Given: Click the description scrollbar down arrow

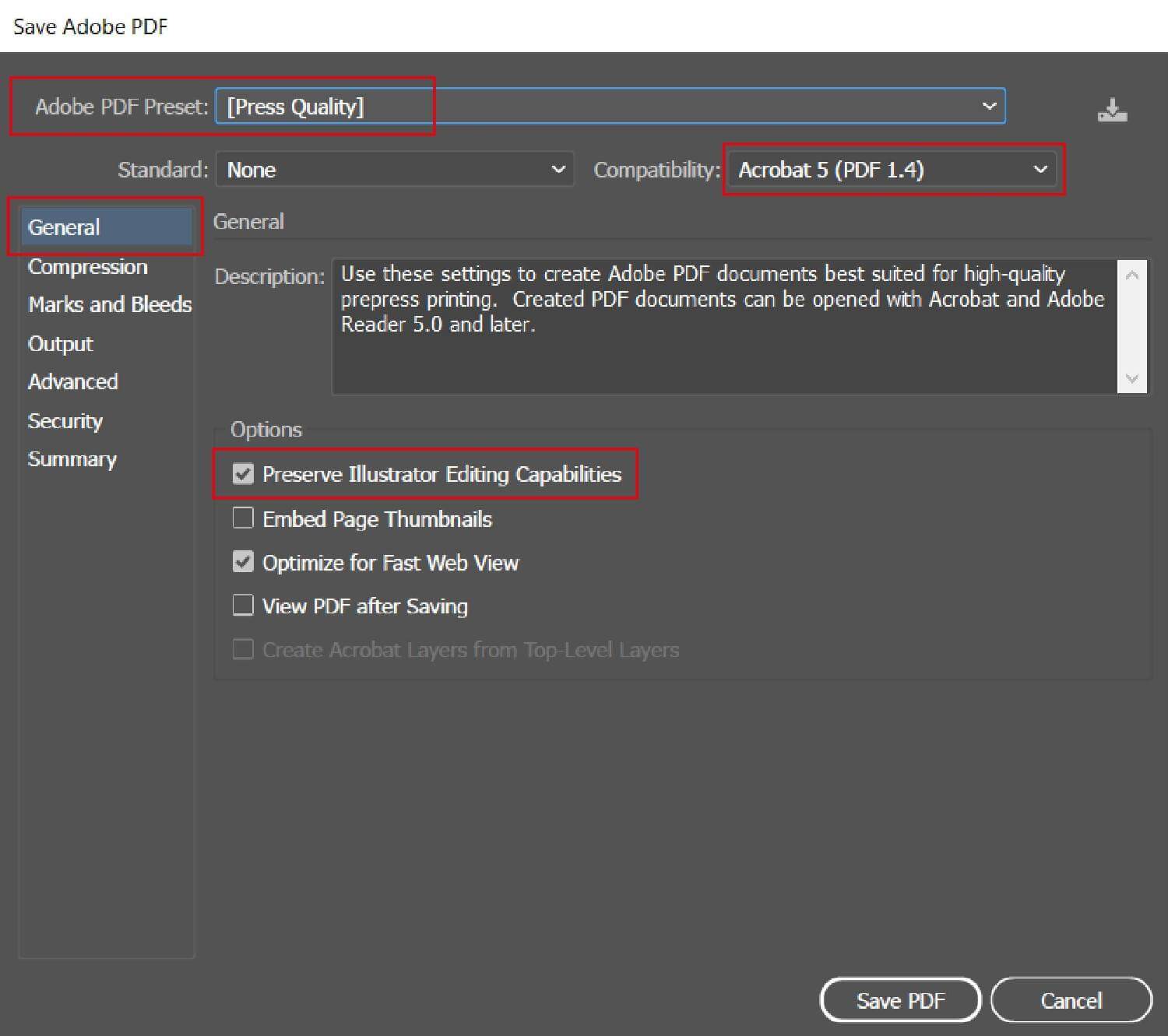Looking at the screenshot, I should click(x=1132, y=379).
